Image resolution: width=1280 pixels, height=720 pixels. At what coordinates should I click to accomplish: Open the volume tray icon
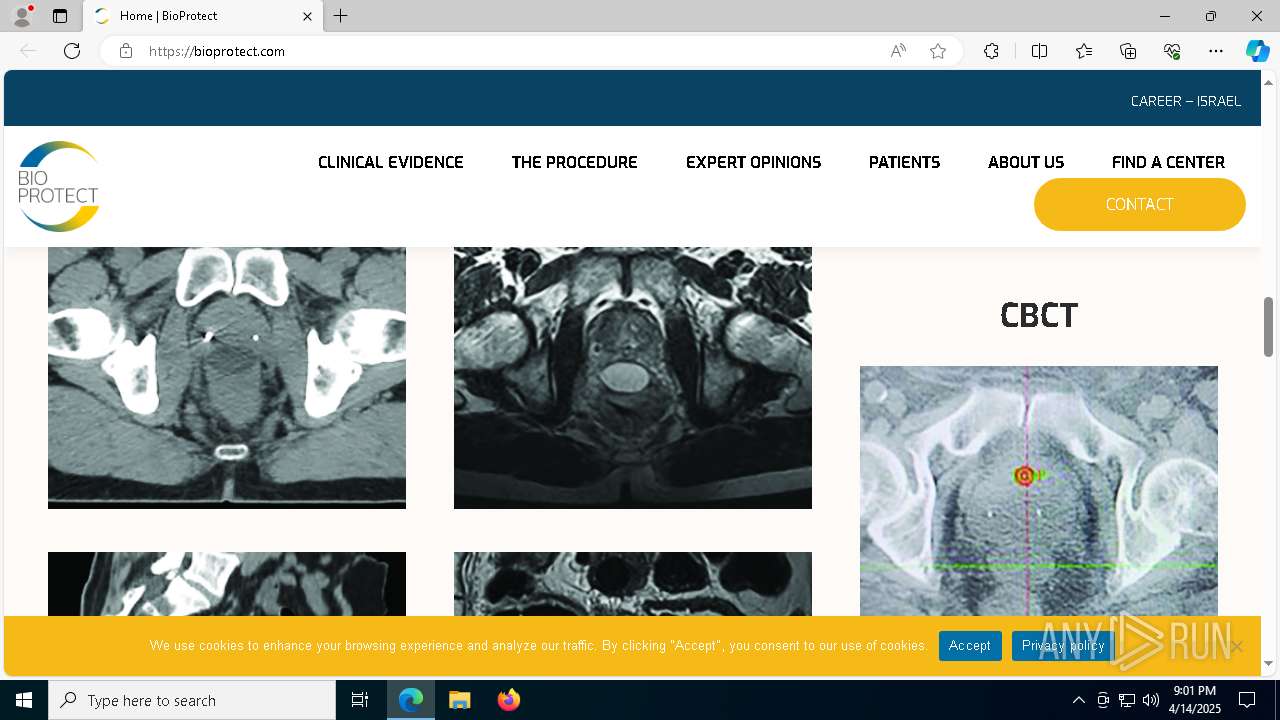click(x=1151, y=700)
